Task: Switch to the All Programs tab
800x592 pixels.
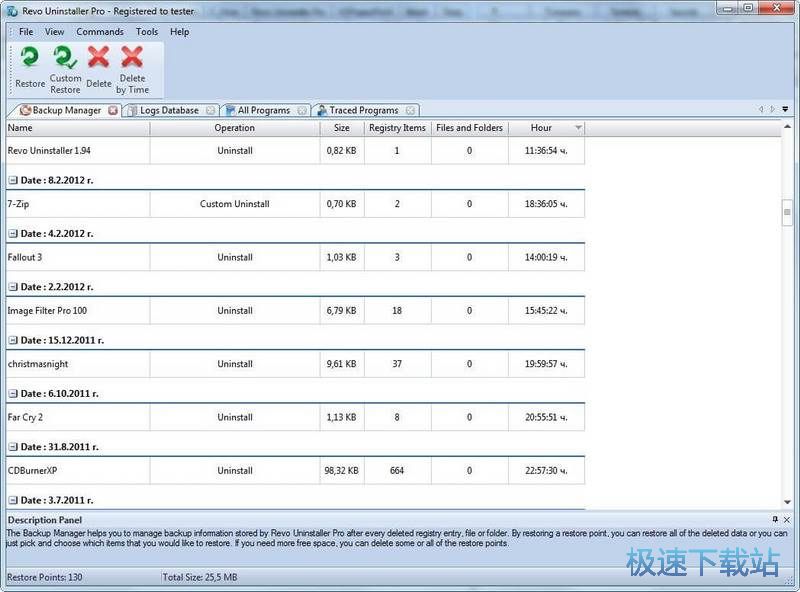Action: tap(264, 110)
